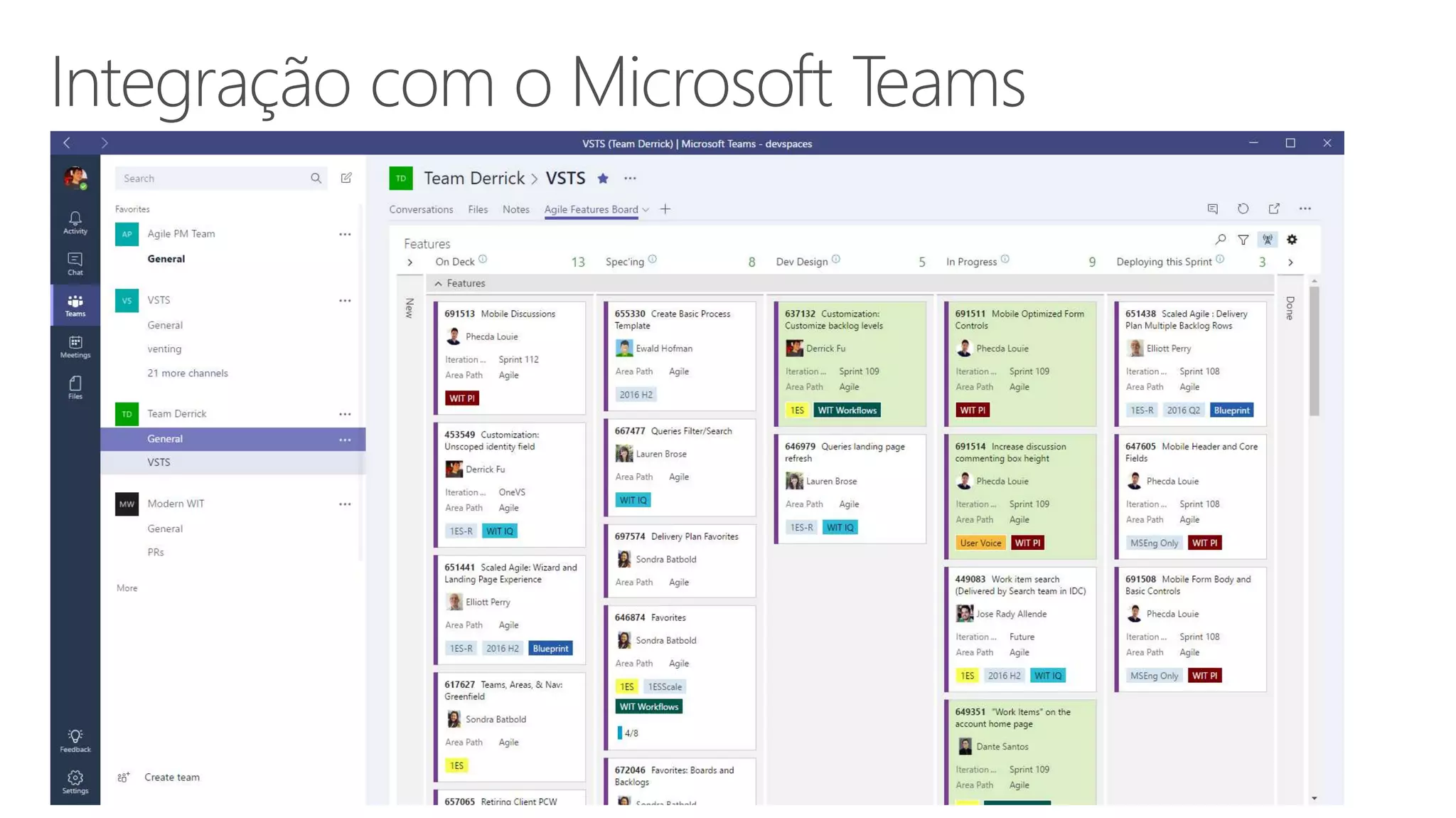Viewport: 1456px width, 818px height.
Task: Open Agile Features Board tab dropdown arrow
Action: click(x=646, y=210)
